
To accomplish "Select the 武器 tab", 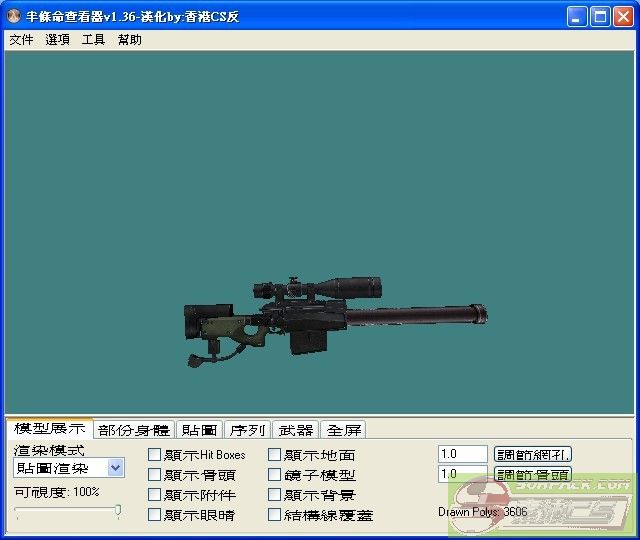I will click(295, 430).
